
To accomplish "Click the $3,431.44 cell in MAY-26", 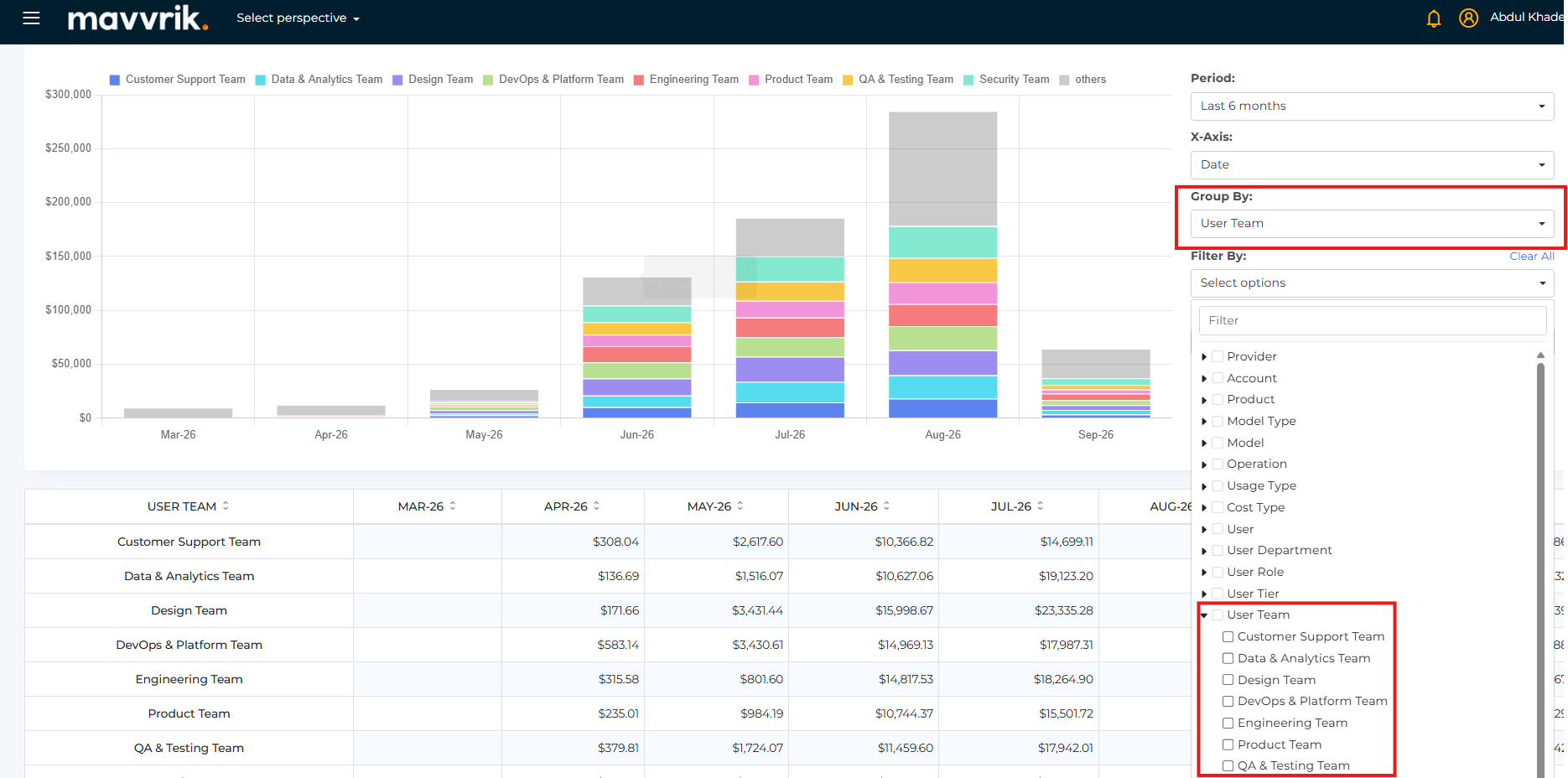I will click(x=757, y=610).
